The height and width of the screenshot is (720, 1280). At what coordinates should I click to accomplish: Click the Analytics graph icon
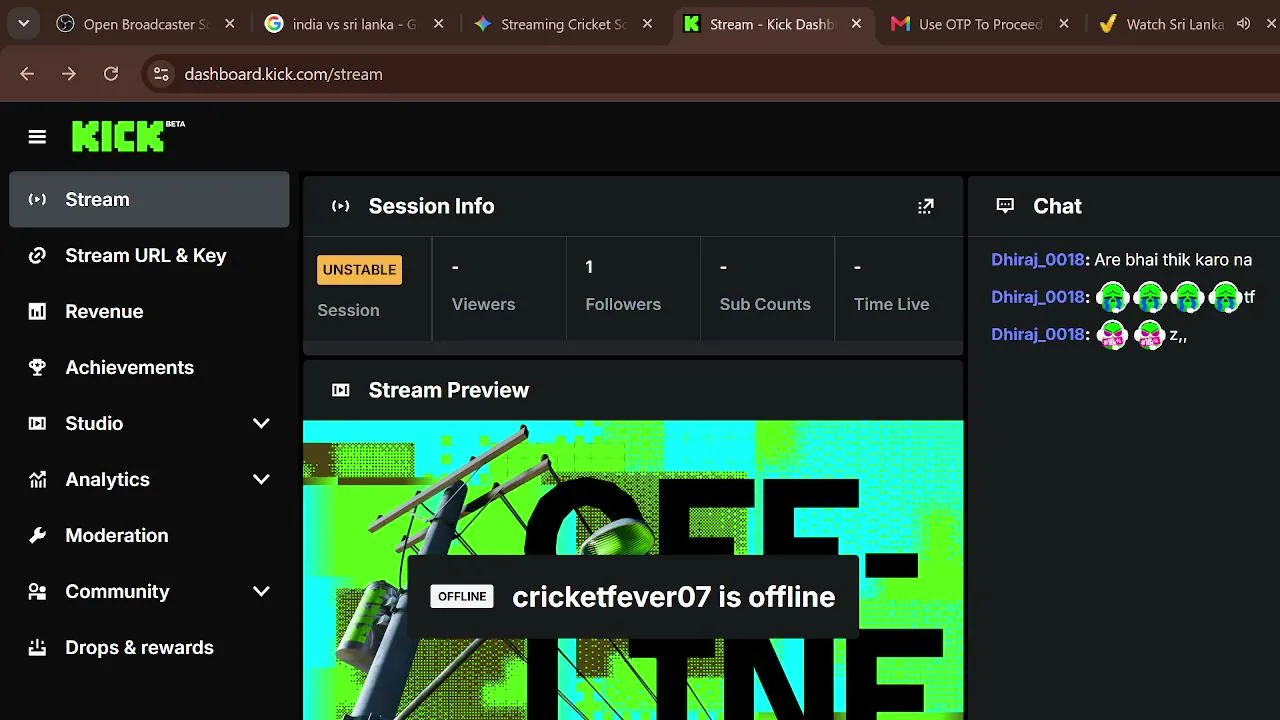[37, 479]
